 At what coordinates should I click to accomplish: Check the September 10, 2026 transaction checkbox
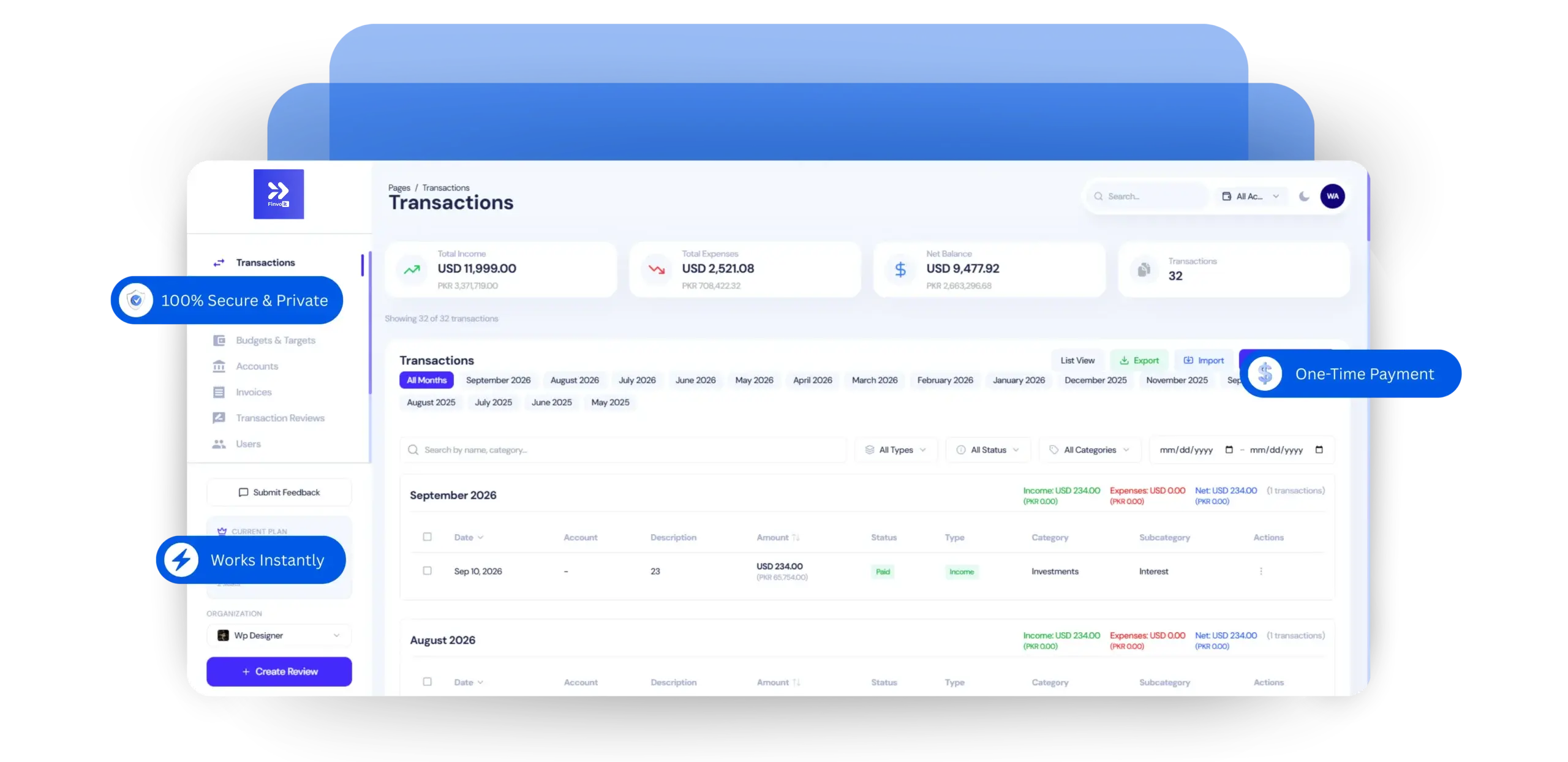tap(428, 570)
